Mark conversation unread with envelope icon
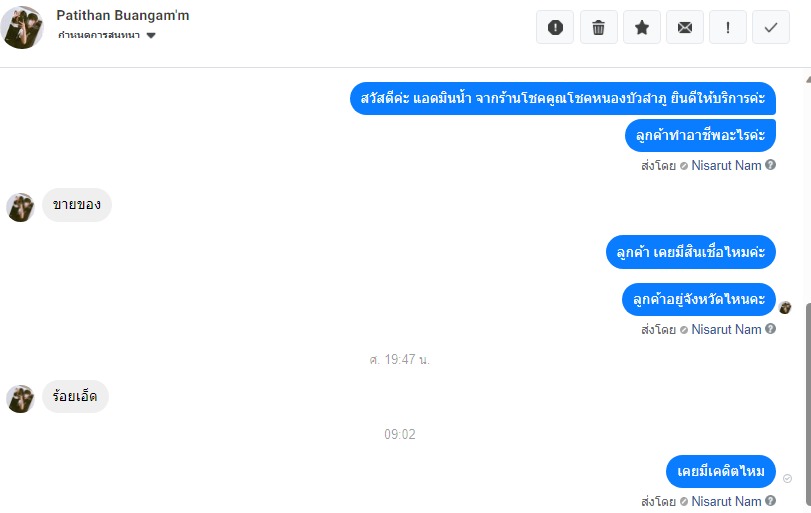811x513 pixels. [685, 27]
